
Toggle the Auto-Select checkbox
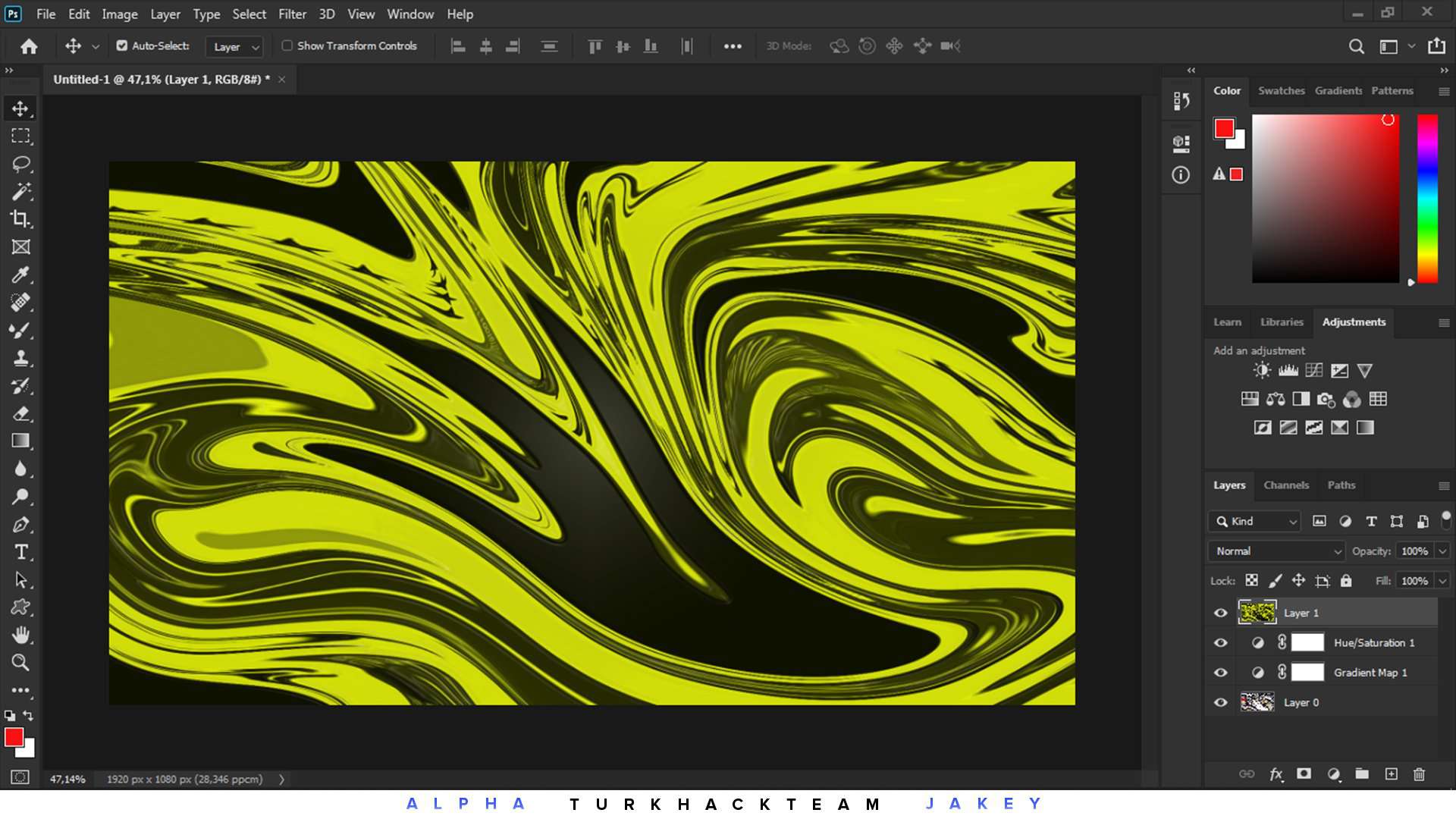121,45
